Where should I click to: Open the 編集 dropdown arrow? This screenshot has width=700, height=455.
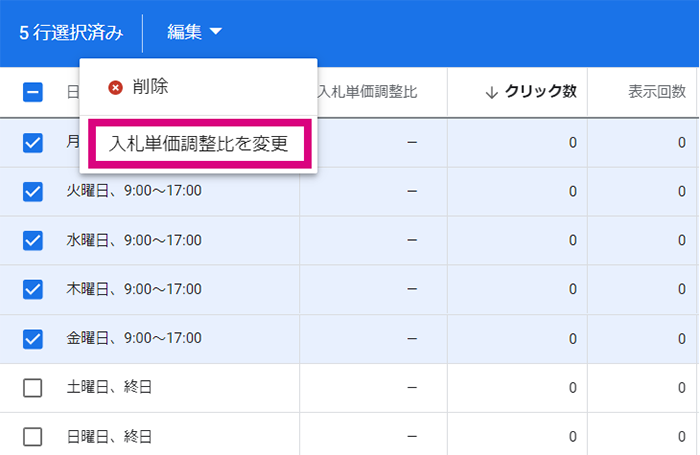[216, 31]
